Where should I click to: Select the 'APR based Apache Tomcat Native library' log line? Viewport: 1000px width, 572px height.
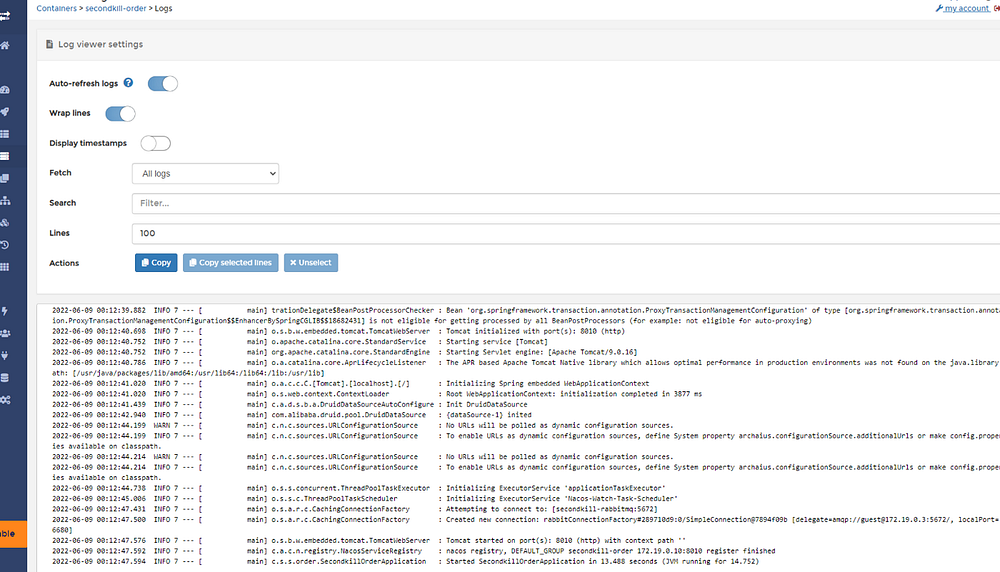pos(526,368)
